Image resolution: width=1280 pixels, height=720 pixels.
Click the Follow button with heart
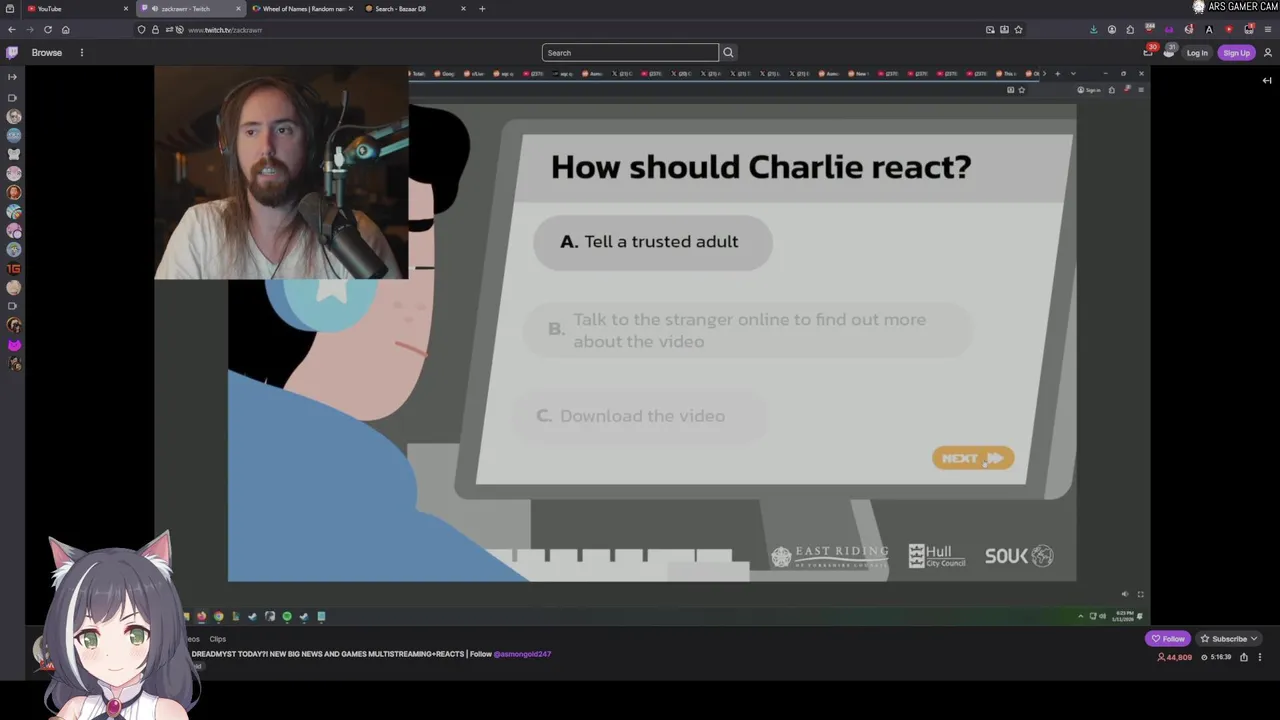point(1168,639)
